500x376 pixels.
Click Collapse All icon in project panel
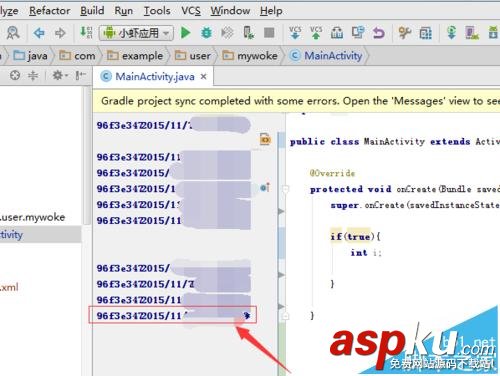(33, 76)
